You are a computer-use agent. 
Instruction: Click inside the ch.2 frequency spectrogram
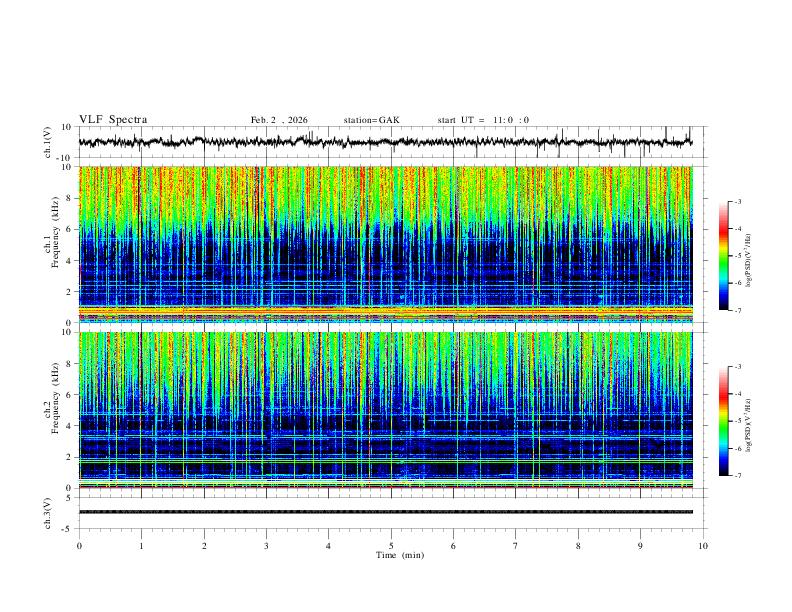click(385, 410)
